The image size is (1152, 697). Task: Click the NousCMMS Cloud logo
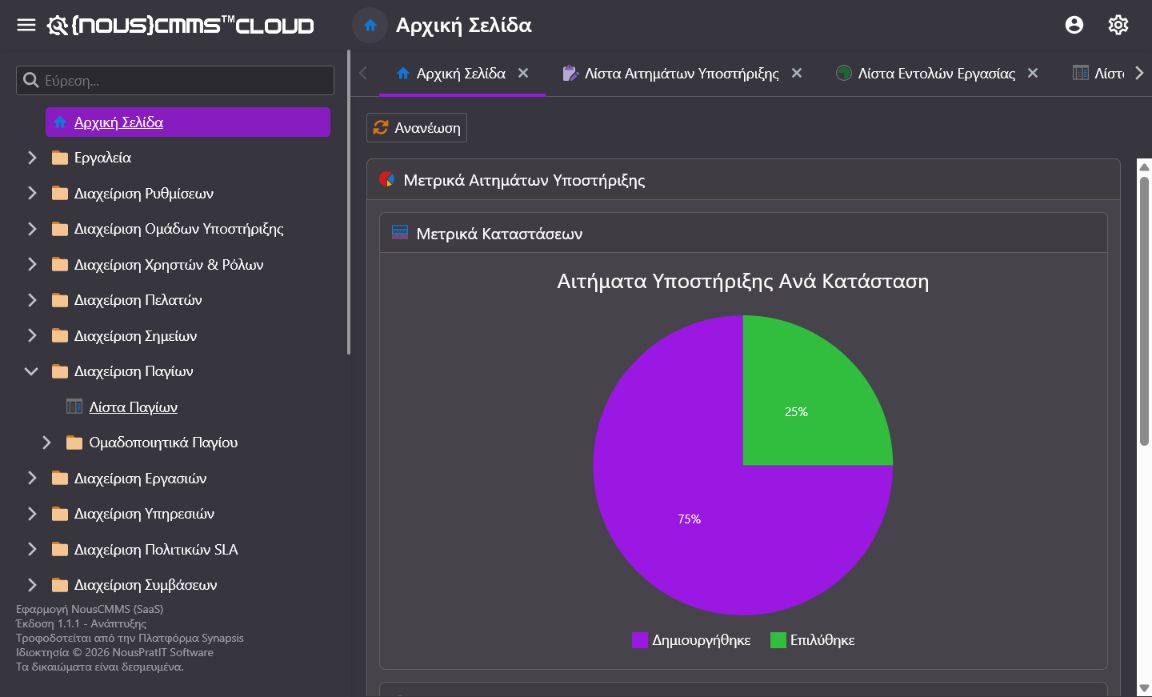tap(181, 25)
